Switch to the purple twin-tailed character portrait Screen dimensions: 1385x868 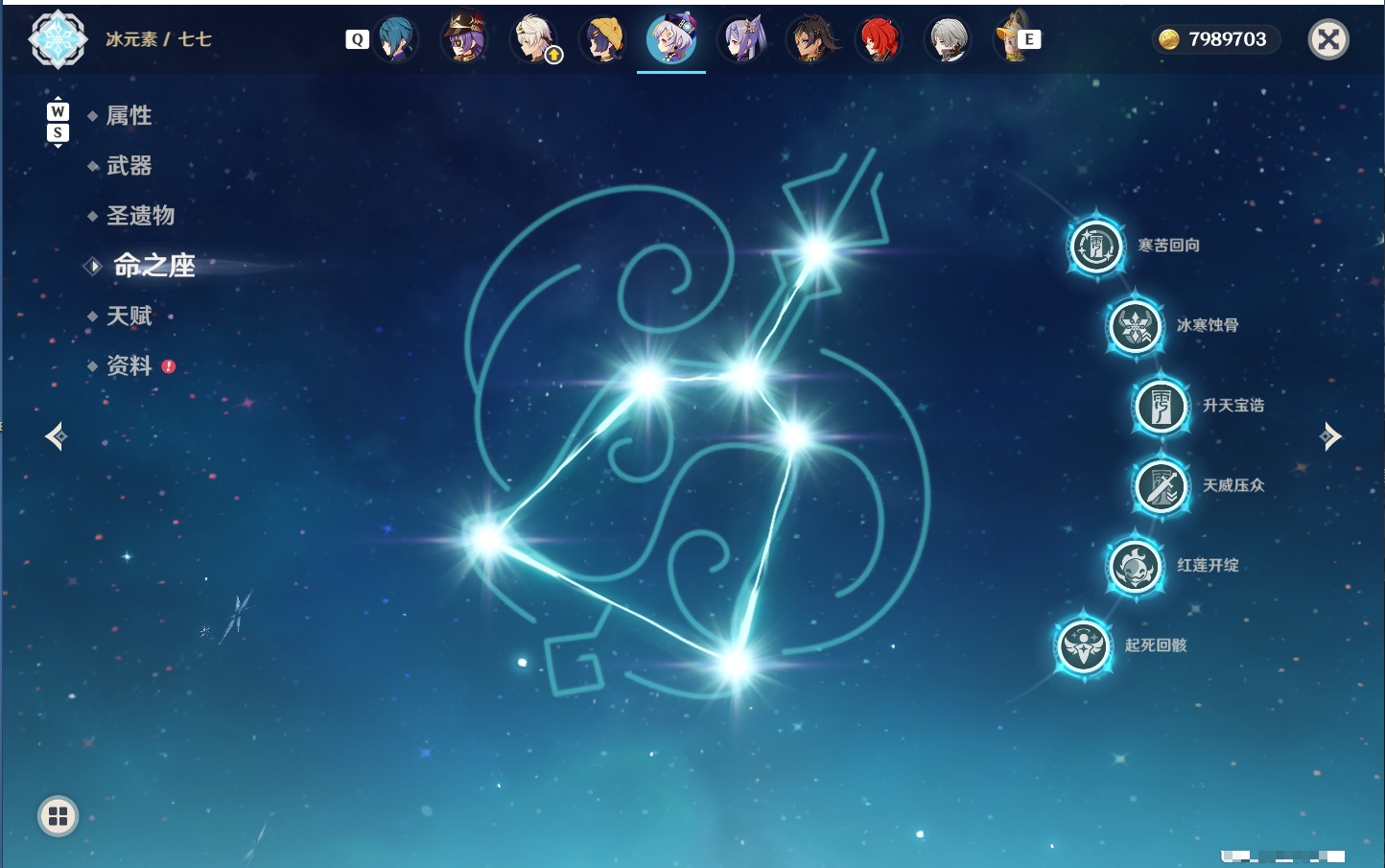pyautogui.click(x=741, y=39)
